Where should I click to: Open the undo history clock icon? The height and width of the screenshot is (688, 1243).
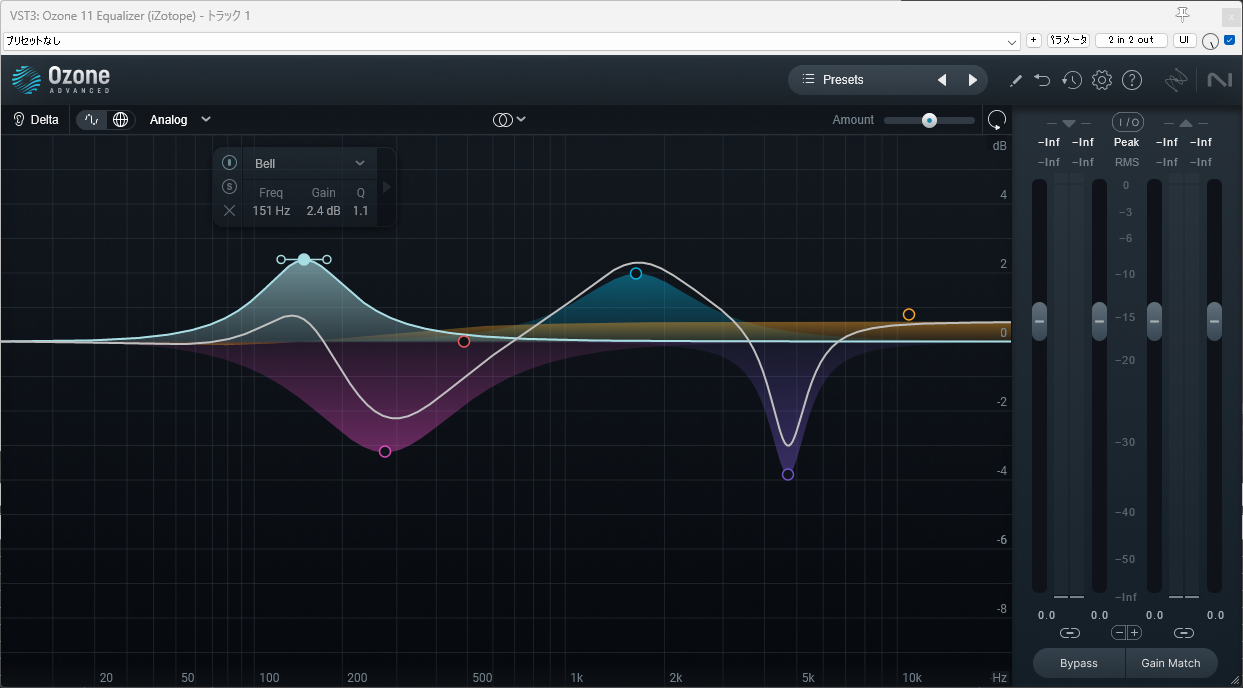pos(1072,80)
